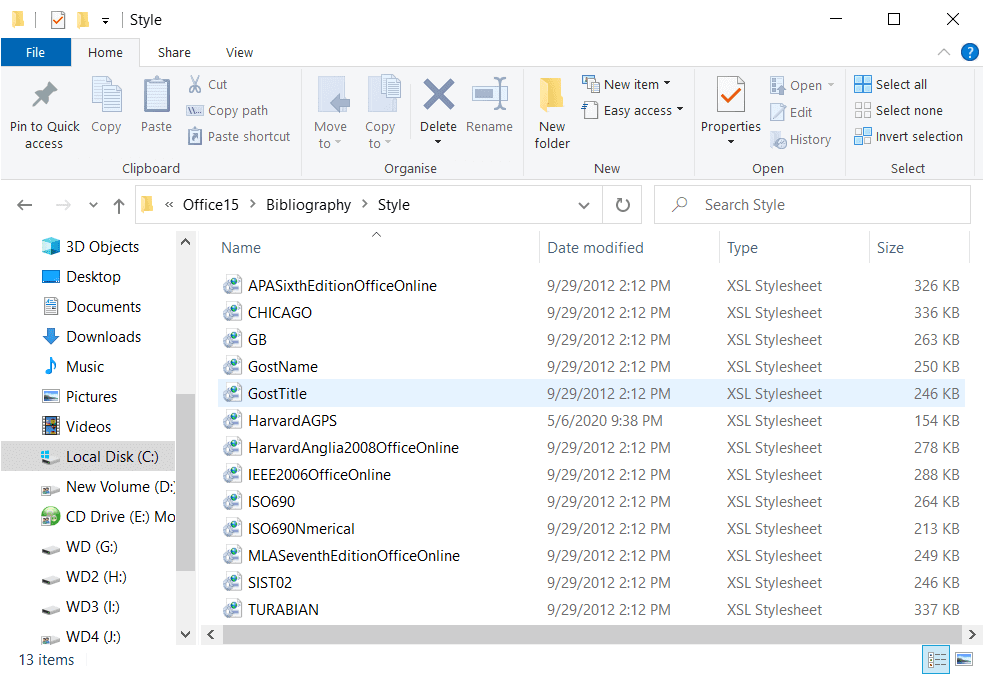Screen dimensions: 984x675
Task: Sort by the Type column header
Action: click(x=794, y=248)
